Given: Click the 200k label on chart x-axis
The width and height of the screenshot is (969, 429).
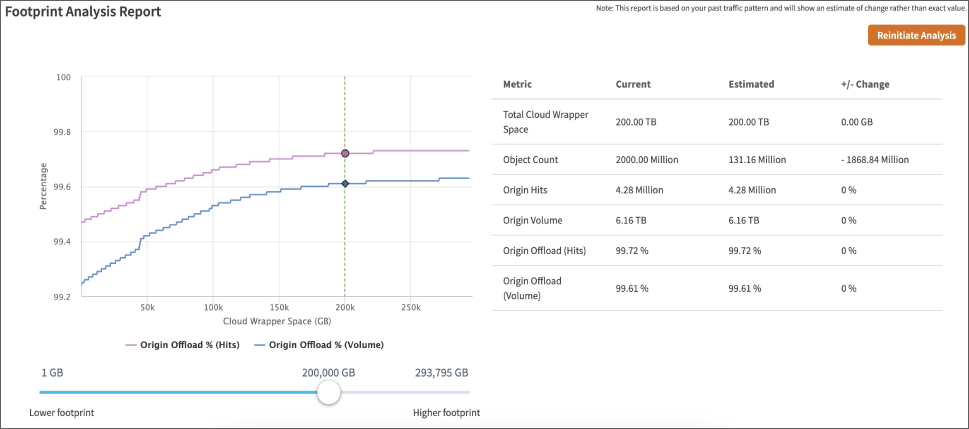Looking at the screenshot, I should pos(345,308).
